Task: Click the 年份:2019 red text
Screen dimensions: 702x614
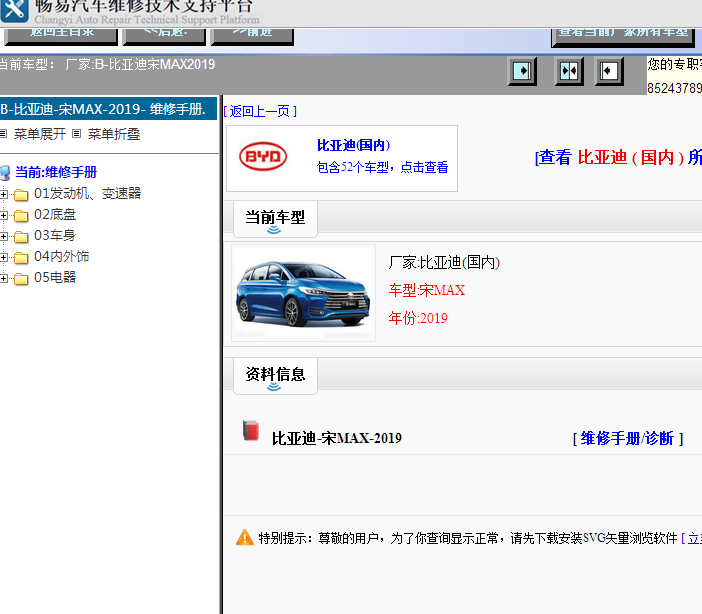Action: pyautogui.click(x=418, y=318)
